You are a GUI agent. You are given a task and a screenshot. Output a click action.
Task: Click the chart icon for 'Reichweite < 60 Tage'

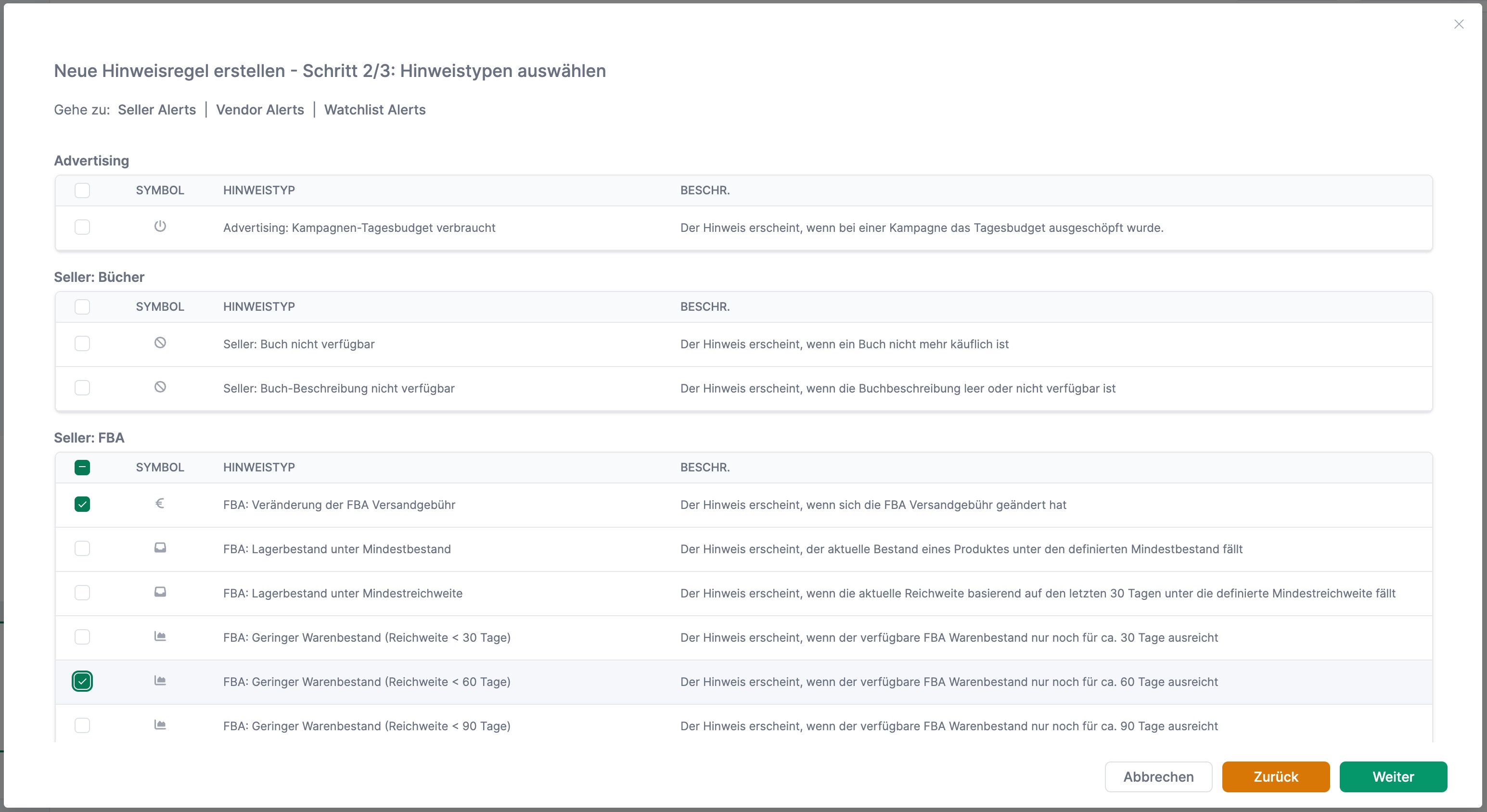pyautogui.click(x=160, y=681)
